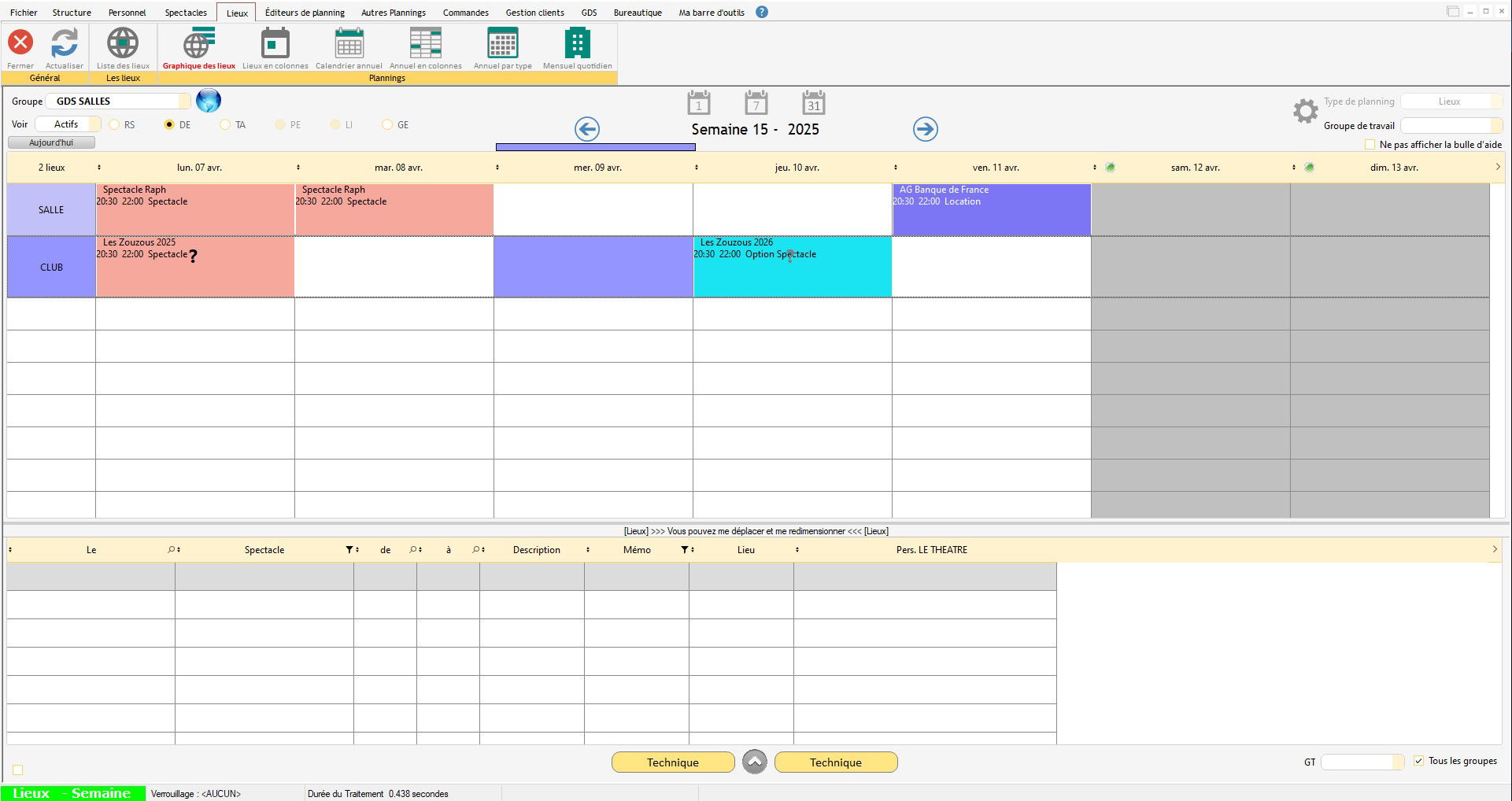Expand the Voir Actifs dropdown
The height and width of the screenshot is (801, 1512).
point(94,124)
